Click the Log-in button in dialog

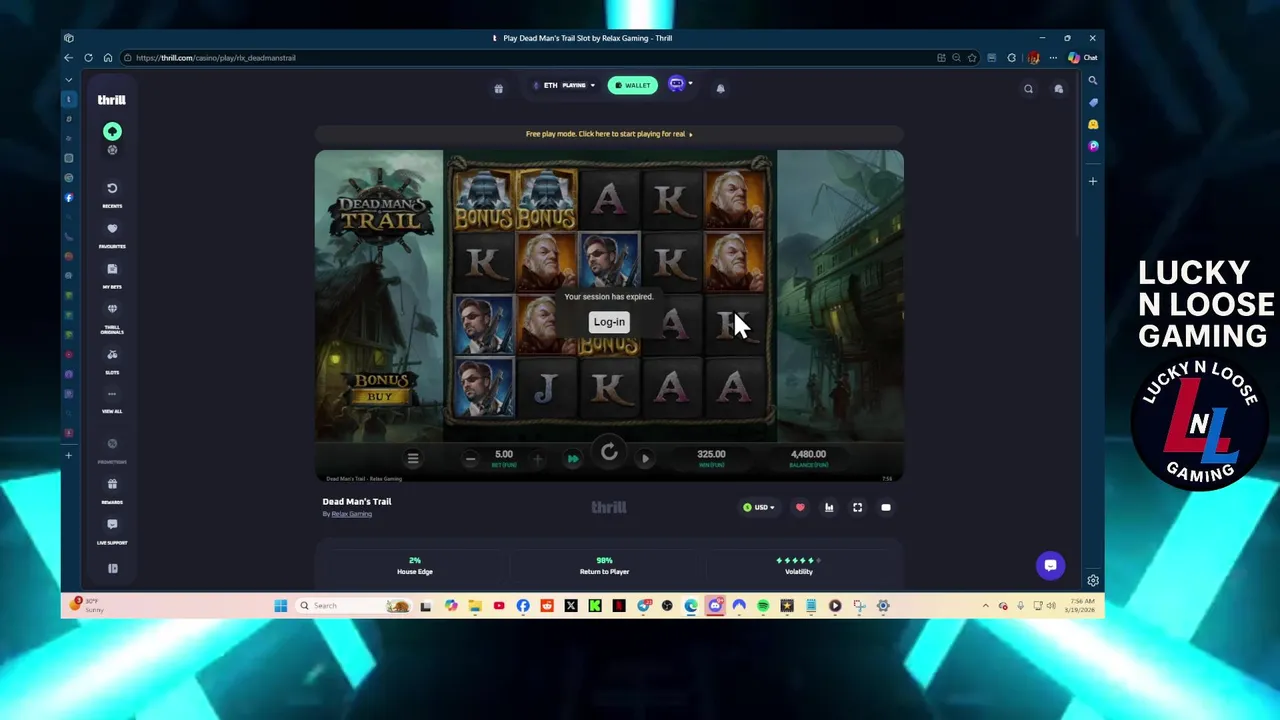(x=609, y=322)
